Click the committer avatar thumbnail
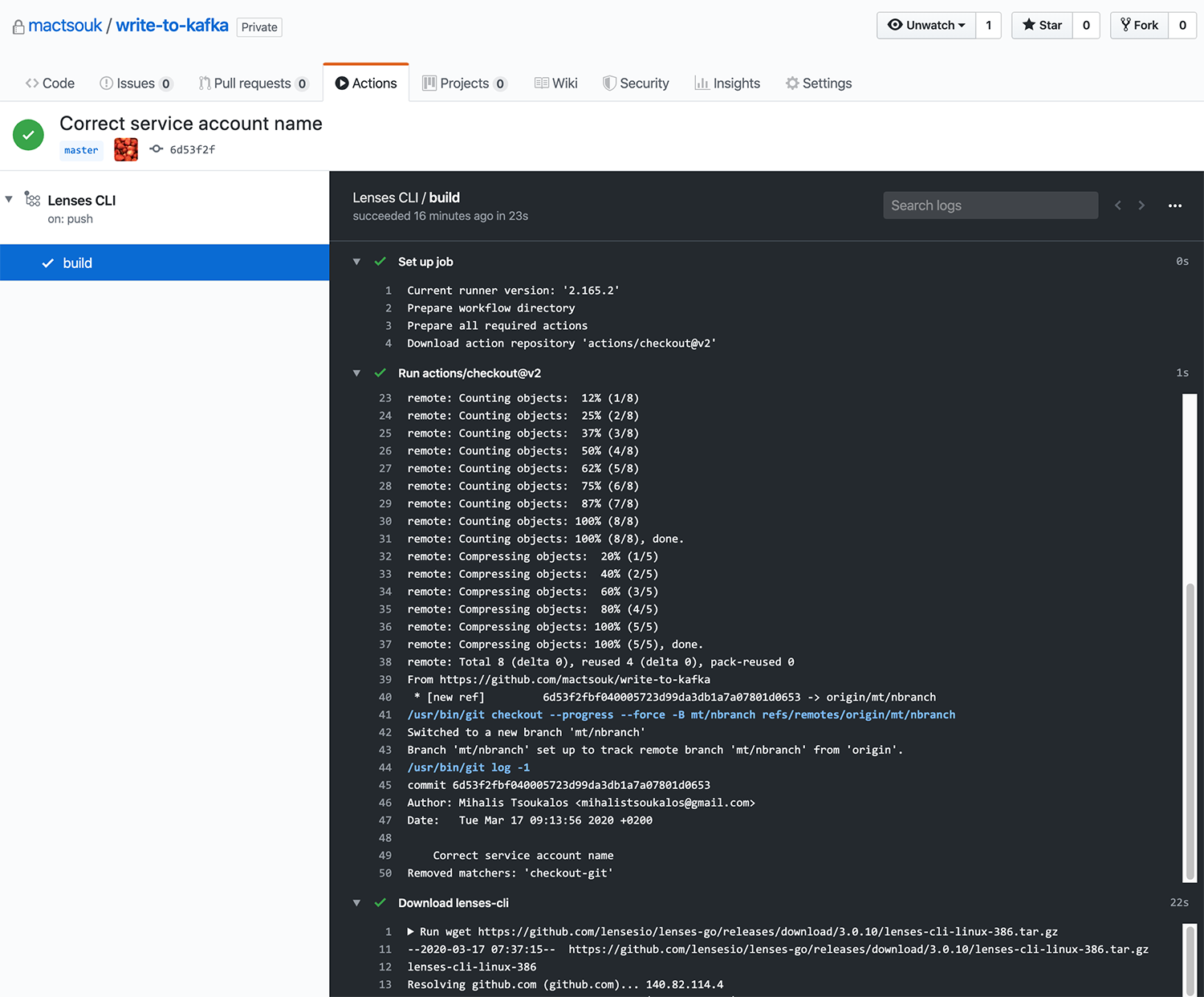This screenshot has height=997, width=1204. (126, 149)
